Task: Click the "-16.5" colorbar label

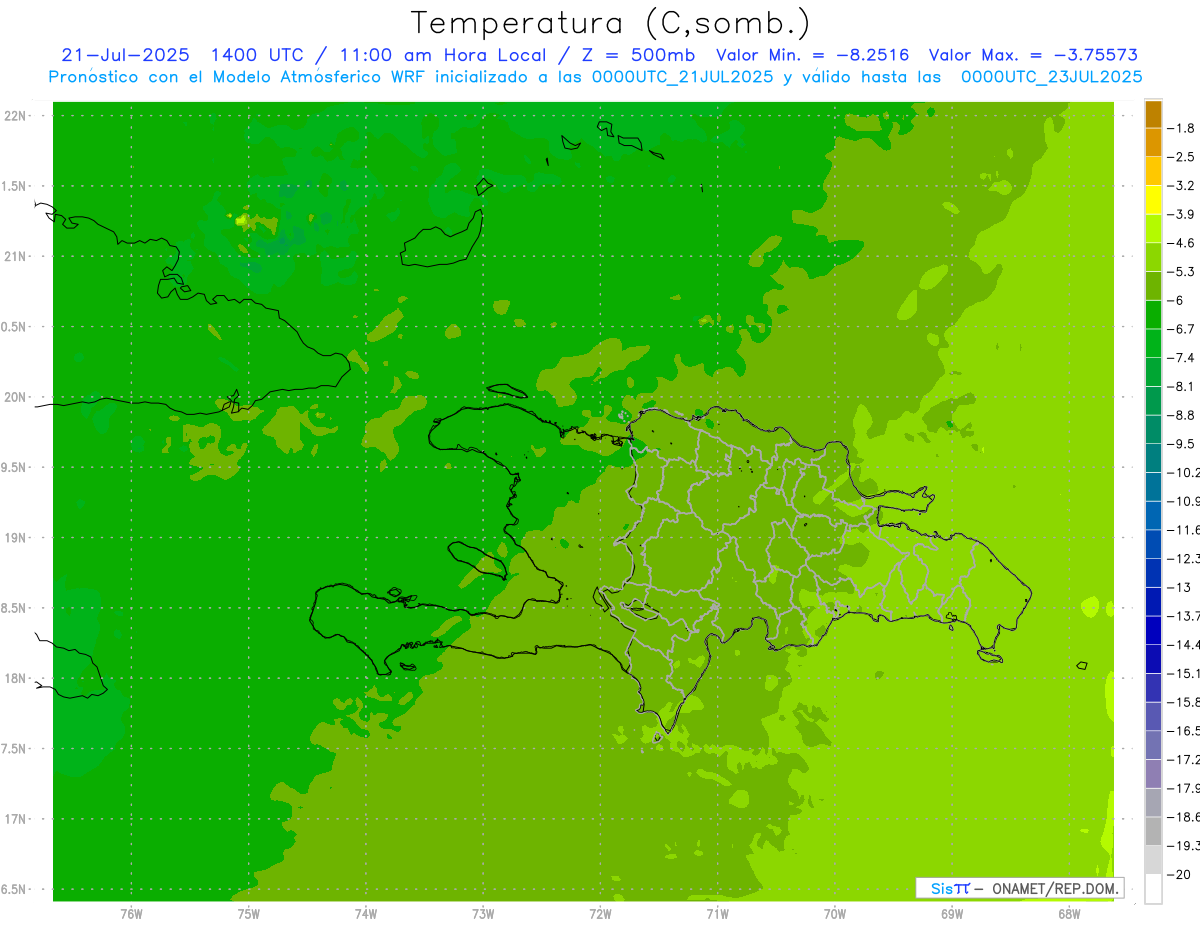Action: click(1183, 731)
